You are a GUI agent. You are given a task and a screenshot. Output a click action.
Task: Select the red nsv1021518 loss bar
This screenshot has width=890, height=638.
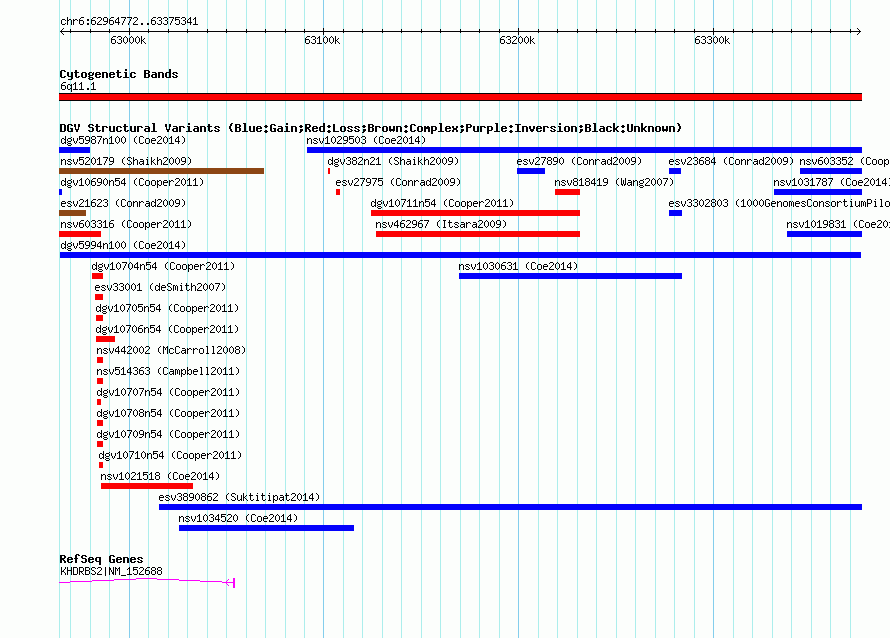tap(147, 486)
